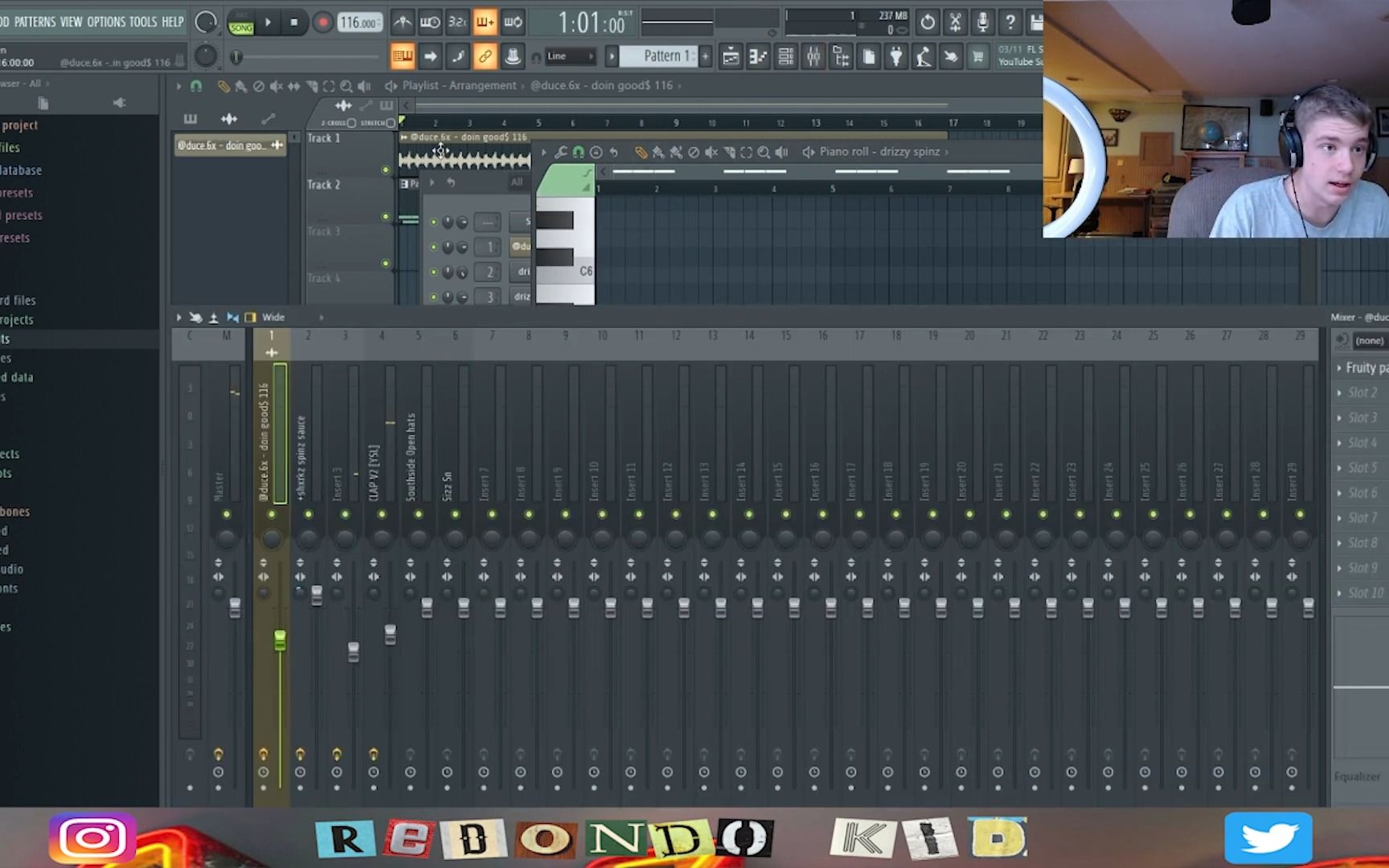1389x868 pixels.
Task: Select the piano roll pencil draw tool
Action: click(x=641, y=152)
